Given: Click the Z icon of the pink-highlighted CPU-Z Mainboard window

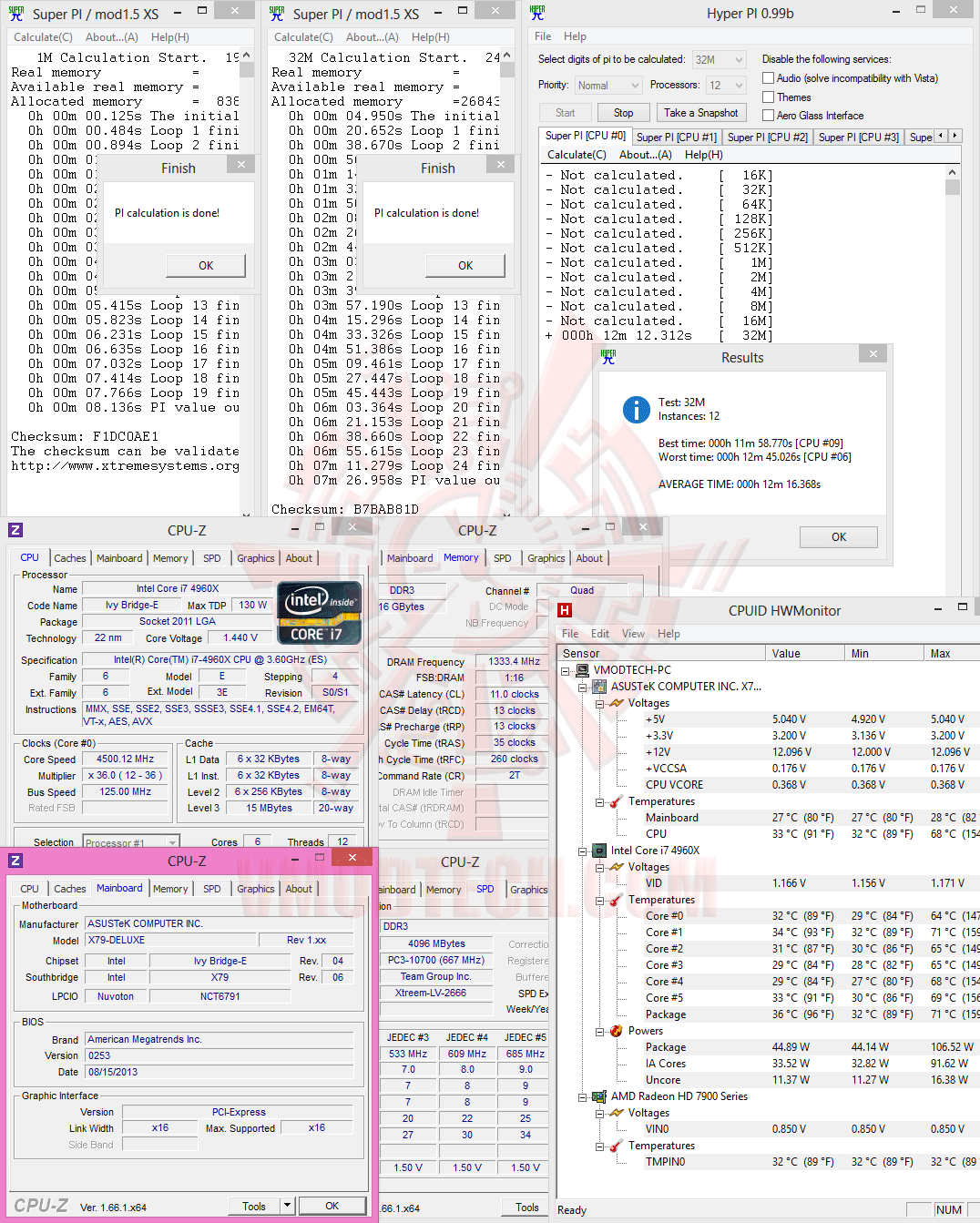Looking at the screenshot, I should 15,861.
